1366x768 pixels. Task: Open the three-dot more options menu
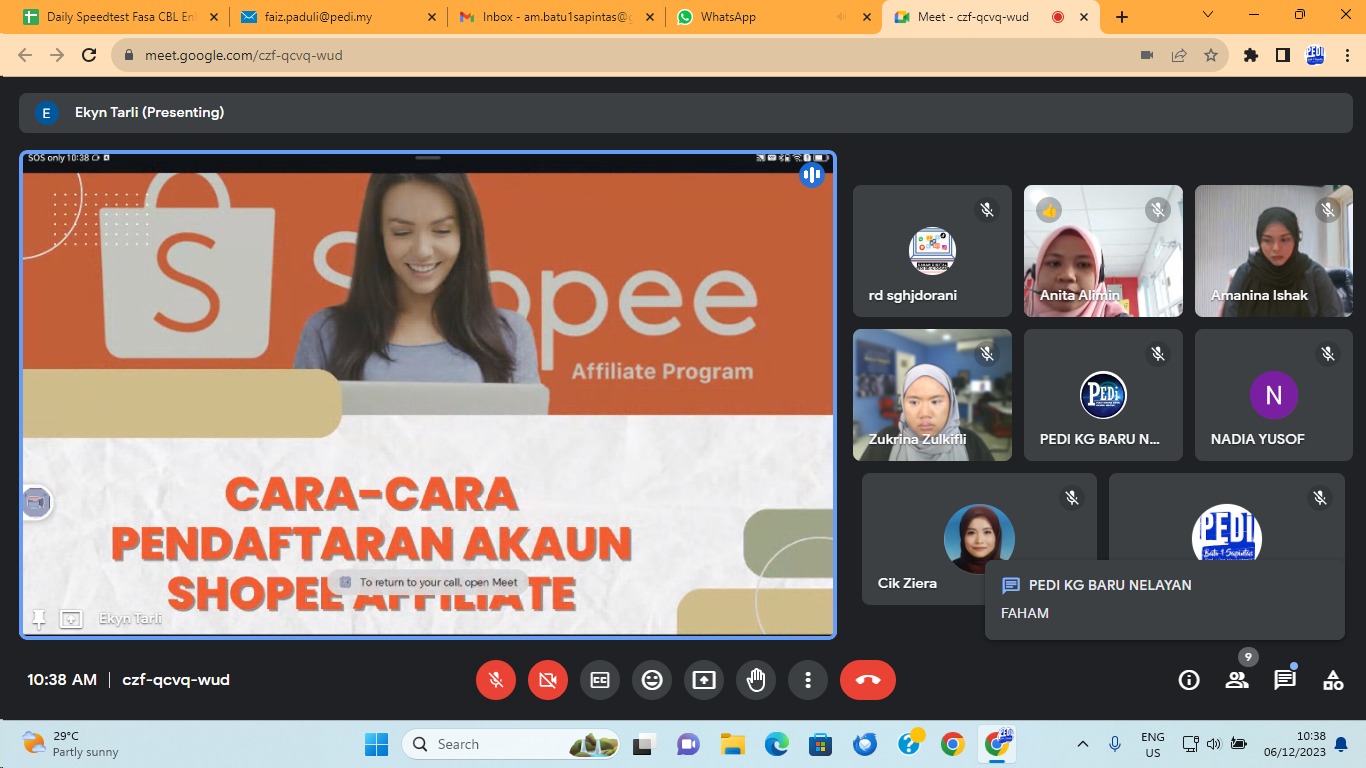[x=807, y=680]
